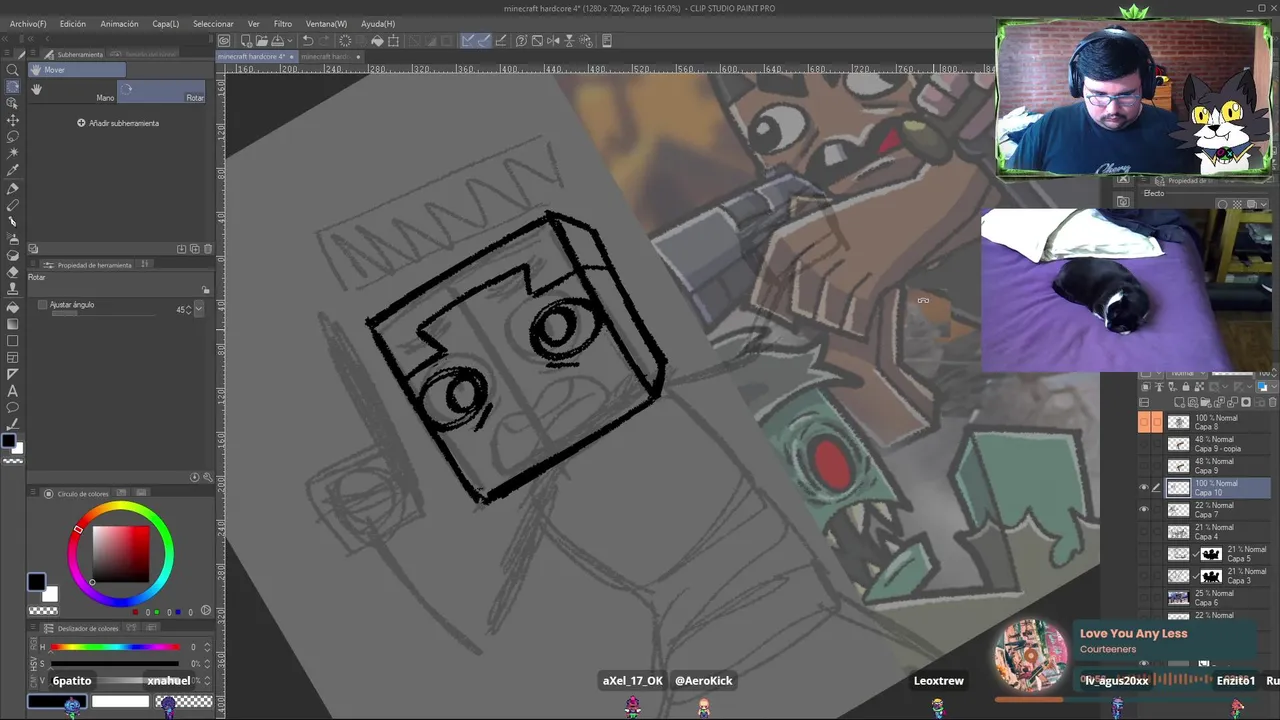This screenshot has width=1280, height=720.
Task: Click the Capa 5 layer mask thumbnail
Action: 1211,554
